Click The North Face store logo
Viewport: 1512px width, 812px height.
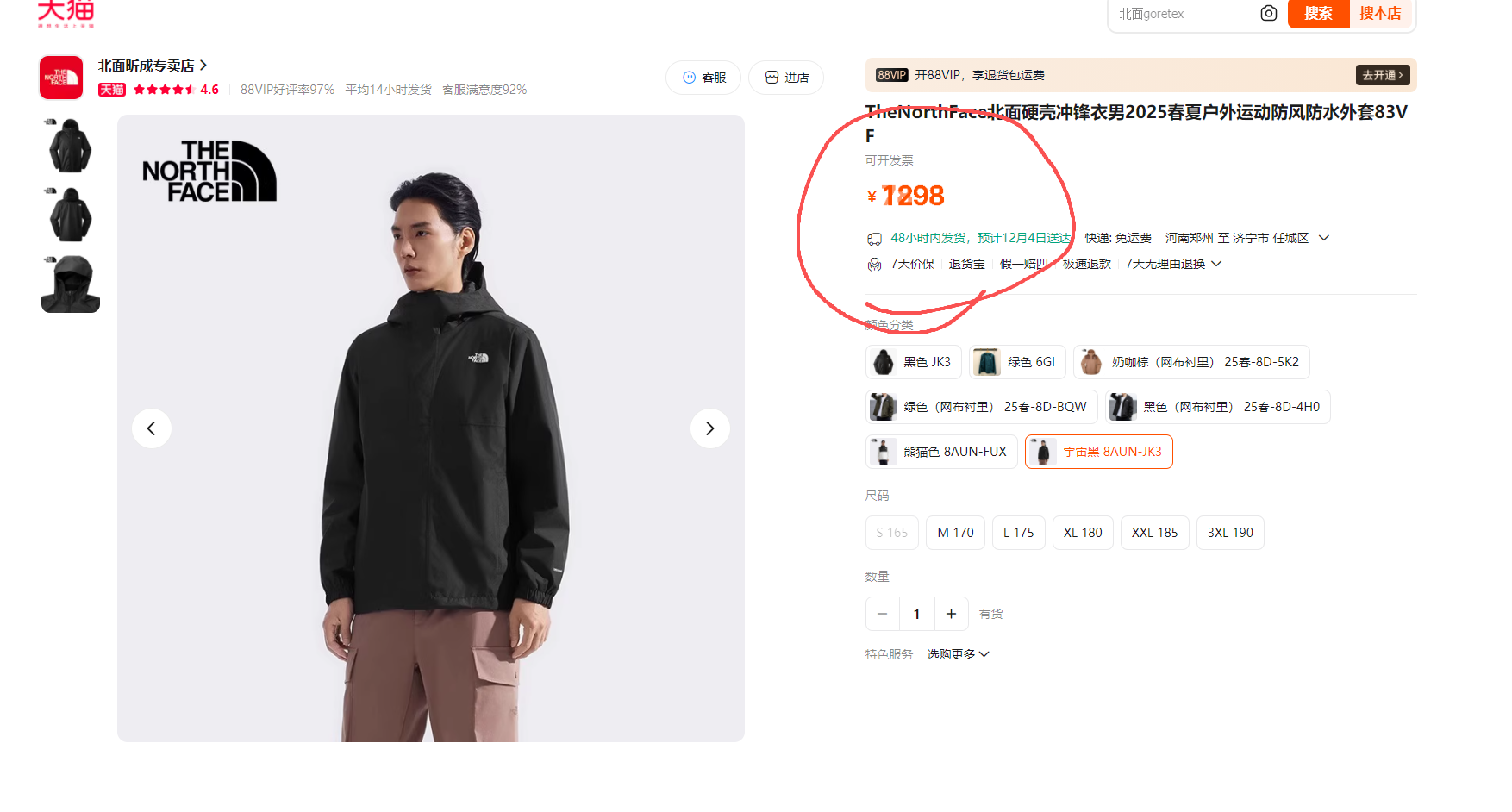tap(61, 78)
